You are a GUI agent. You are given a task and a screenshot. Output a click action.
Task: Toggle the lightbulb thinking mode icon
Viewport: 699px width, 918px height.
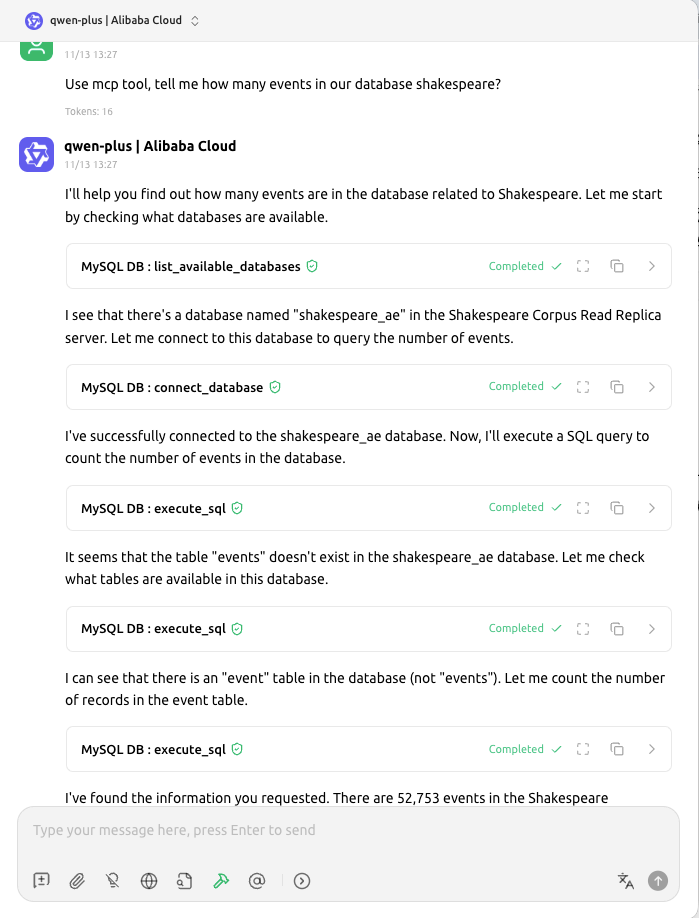(x=113, y=881)
